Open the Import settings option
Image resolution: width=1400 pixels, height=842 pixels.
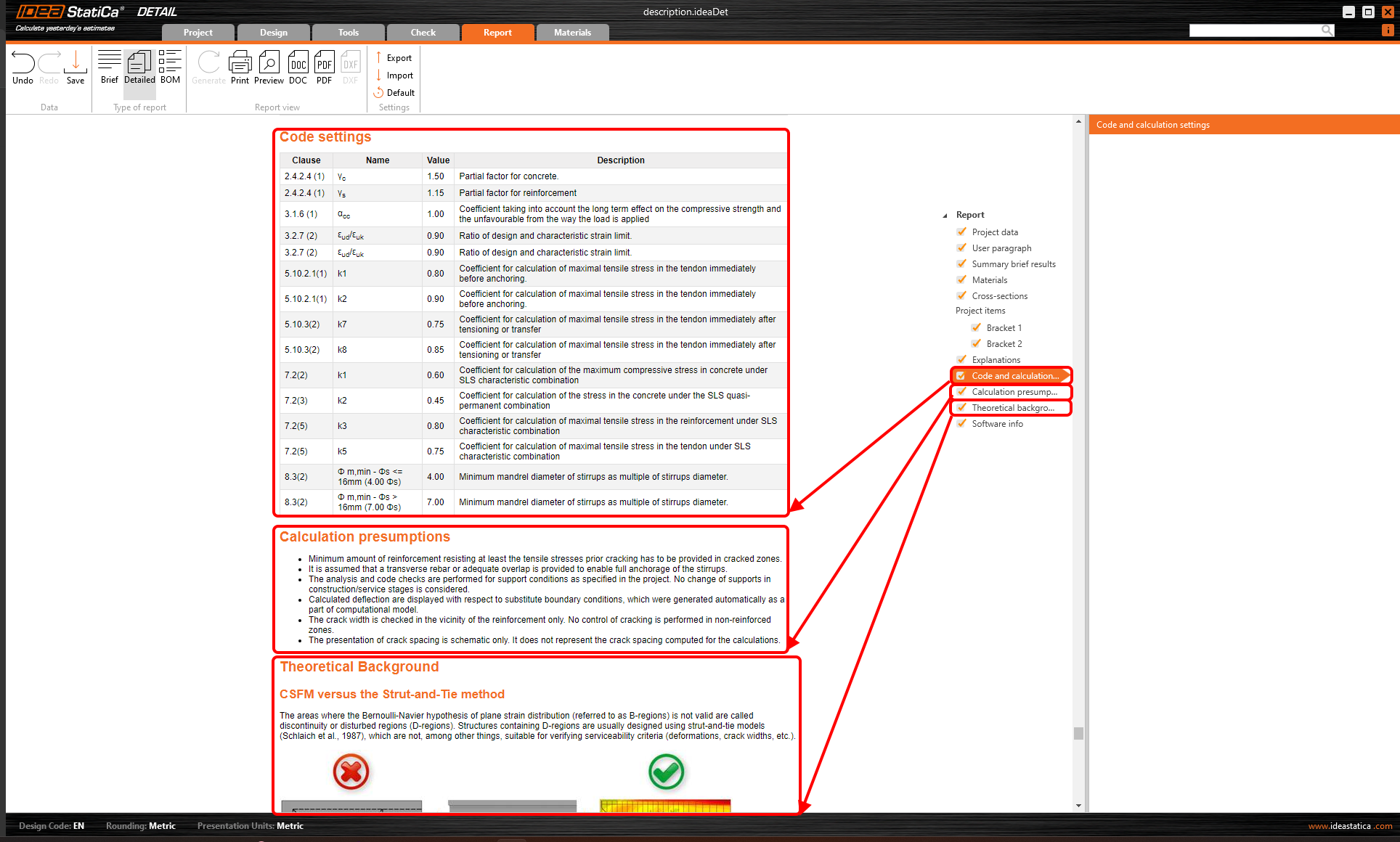click(395, 75)
